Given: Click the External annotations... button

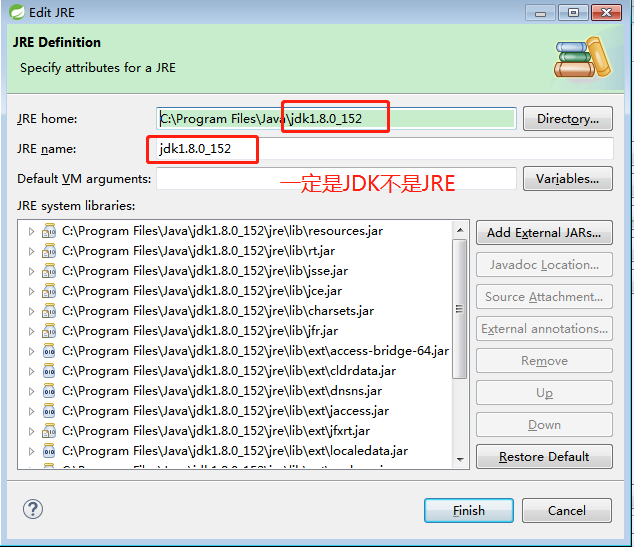Looking at the screenshot, I should tap(544, 329).
